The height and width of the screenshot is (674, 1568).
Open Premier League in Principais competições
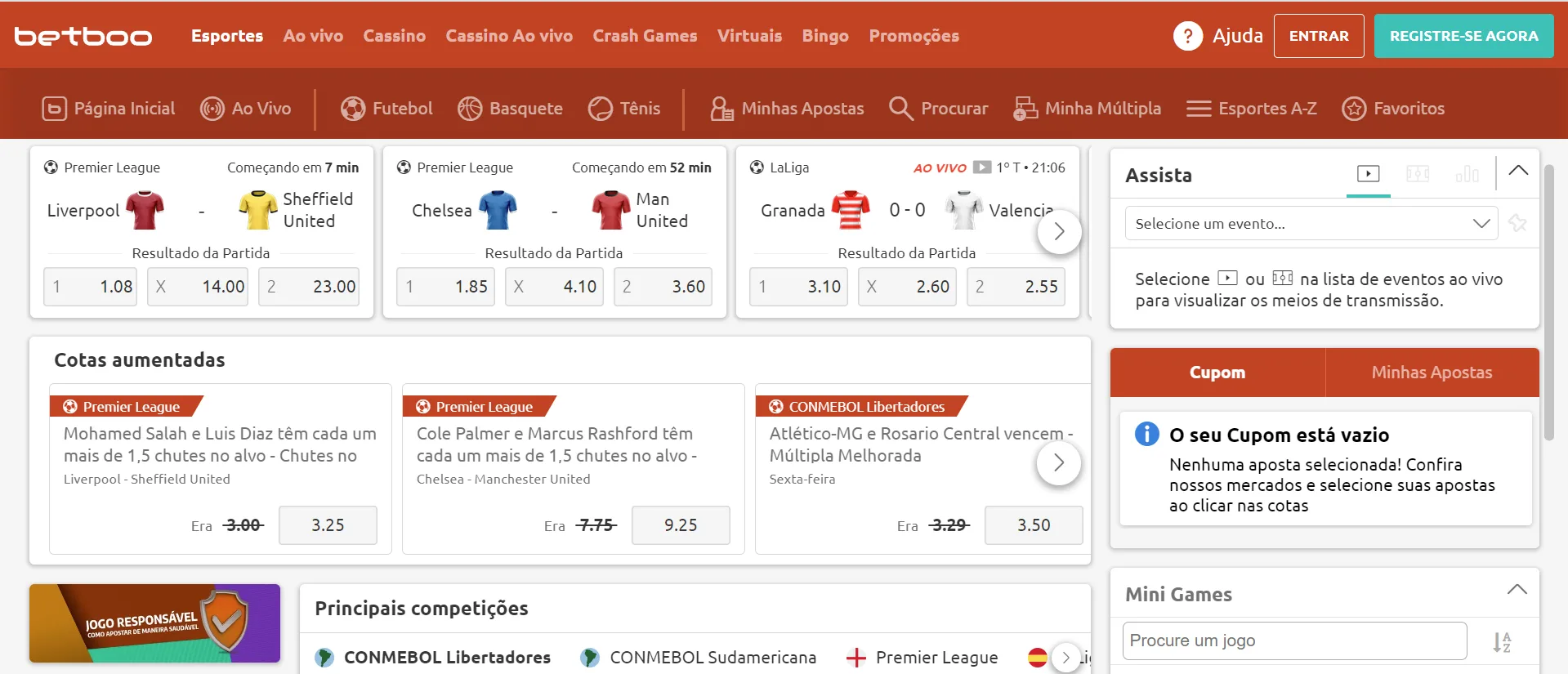(922, 658)
